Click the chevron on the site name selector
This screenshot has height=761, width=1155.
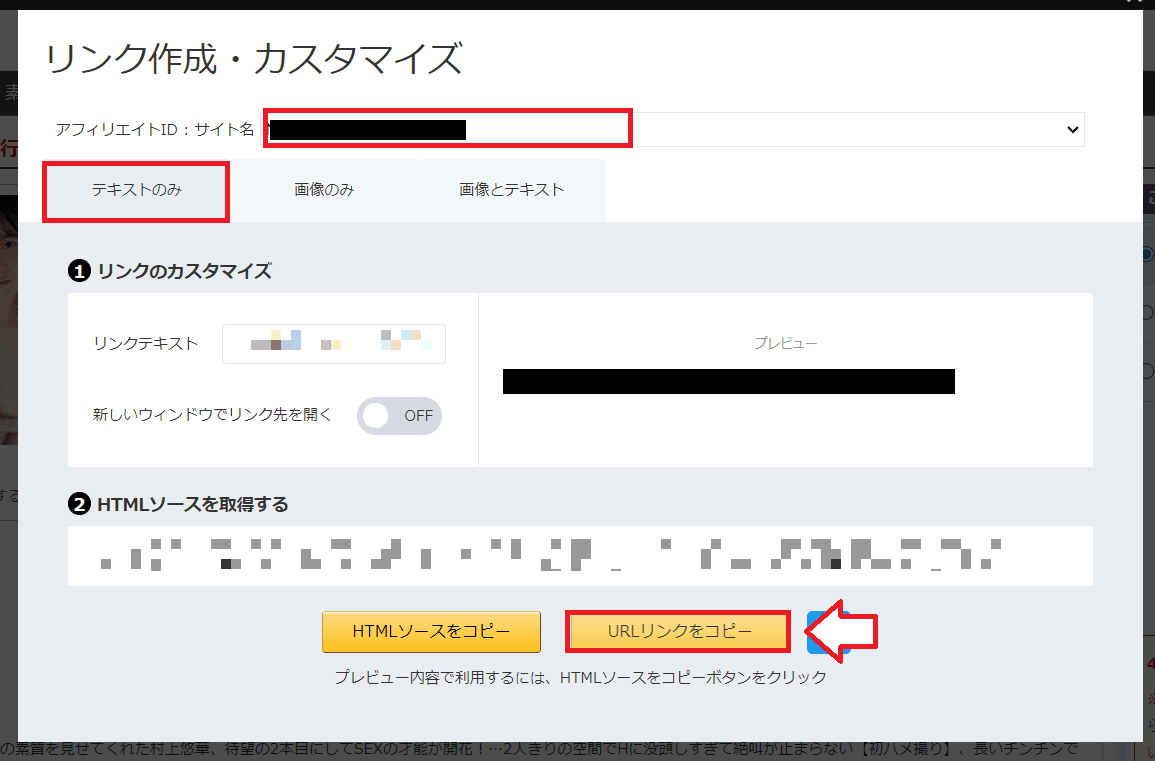click(1070, 129)
